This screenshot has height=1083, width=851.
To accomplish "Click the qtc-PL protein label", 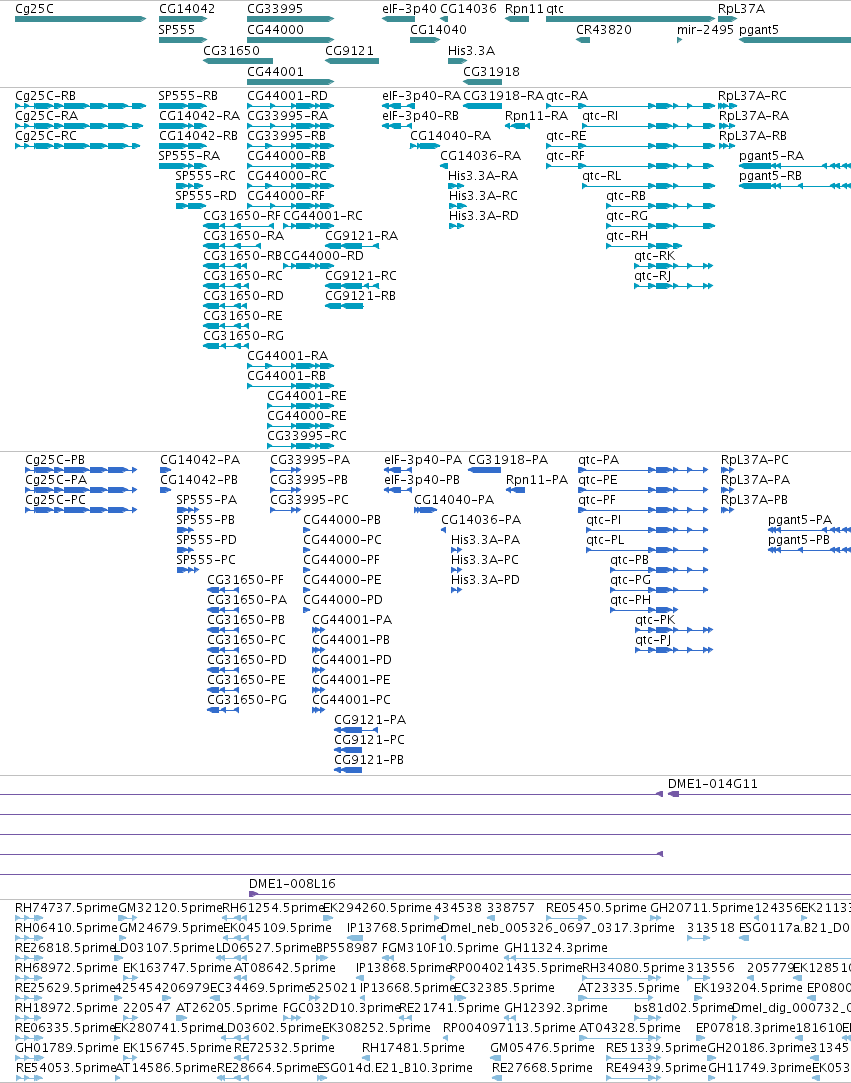I will pyautogui.click(x=605, y=539).
